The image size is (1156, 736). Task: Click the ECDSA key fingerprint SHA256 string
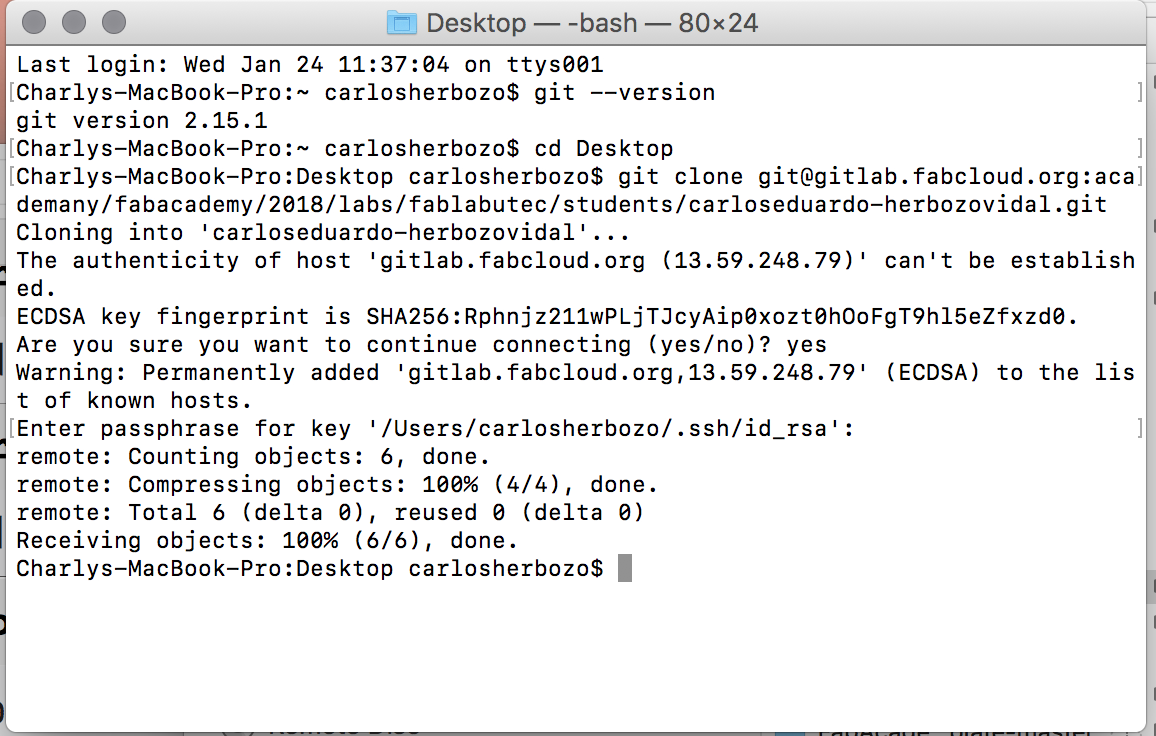click(x=722, y=317)
